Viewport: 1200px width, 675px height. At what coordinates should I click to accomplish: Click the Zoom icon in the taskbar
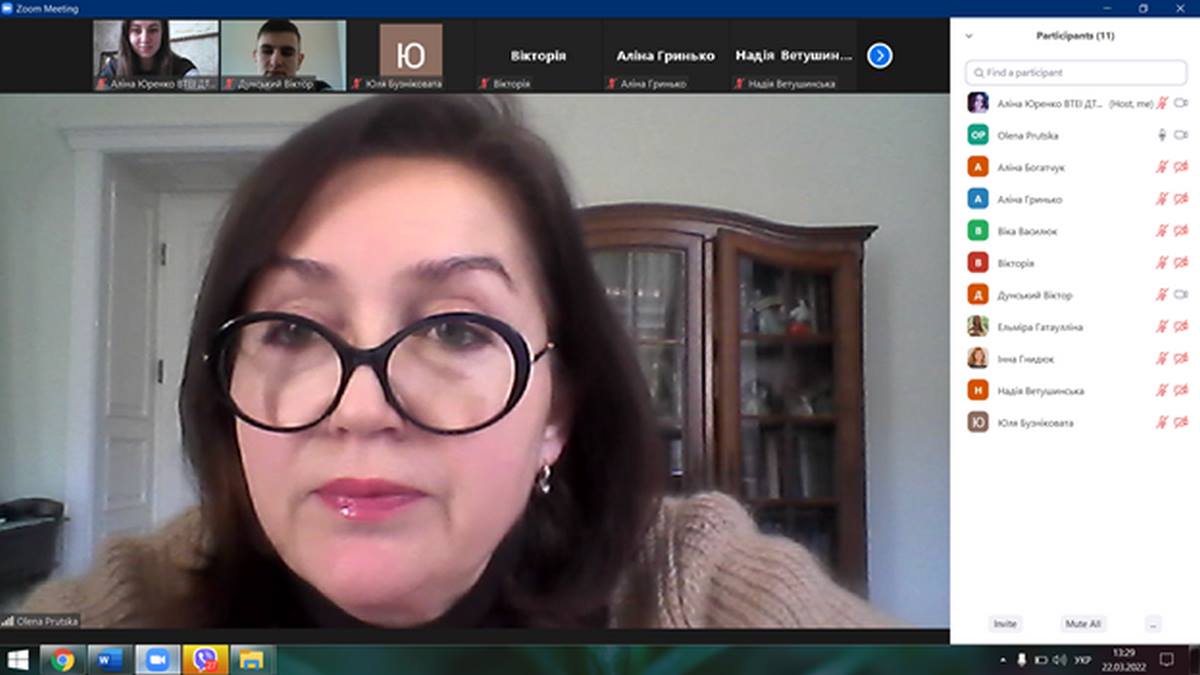(x=157, y=660)
